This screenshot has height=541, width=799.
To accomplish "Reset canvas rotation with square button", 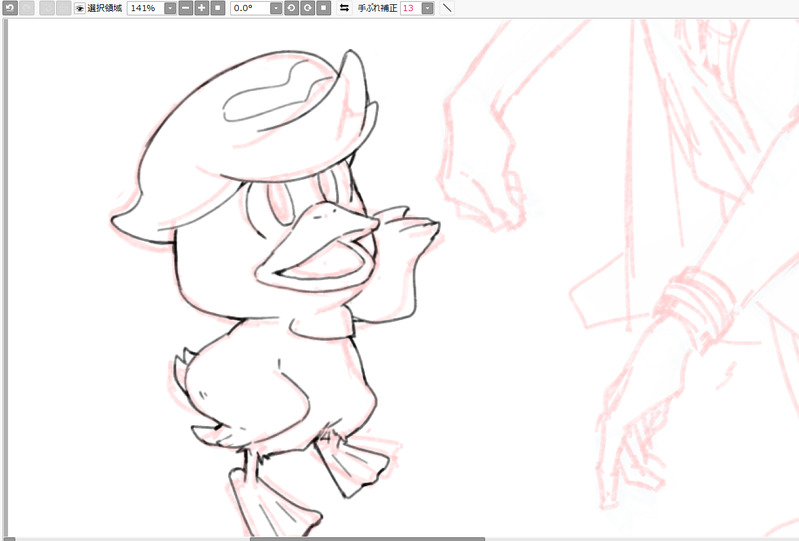I will [324, 8].
